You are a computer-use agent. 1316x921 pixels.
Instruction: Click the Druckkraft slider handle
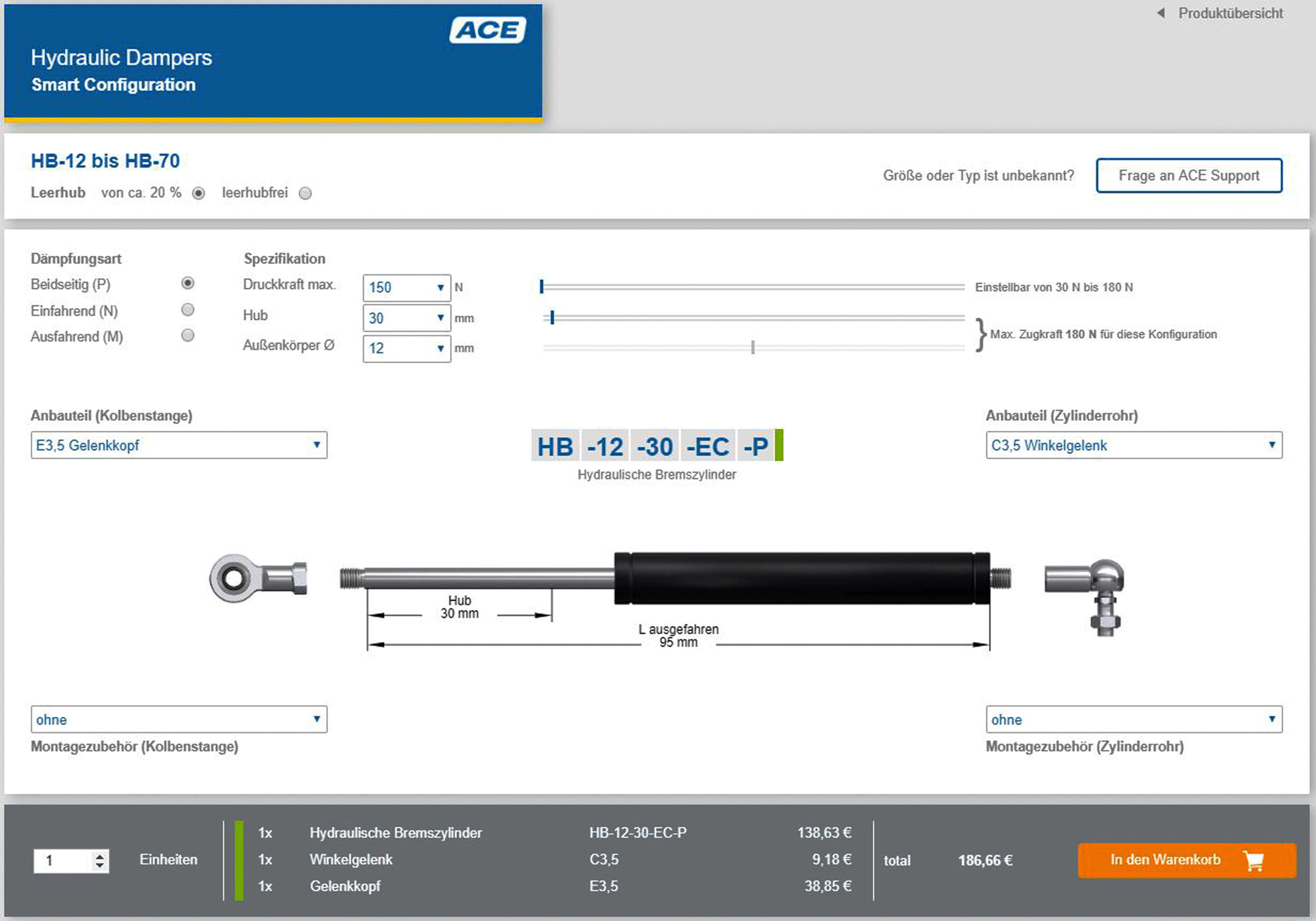pyautogui.click(x=541, y=287)
